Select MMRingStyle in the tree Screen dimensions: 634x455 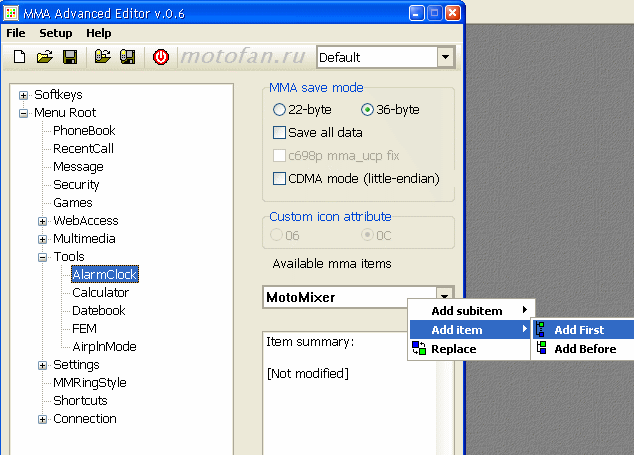[90, 383]
